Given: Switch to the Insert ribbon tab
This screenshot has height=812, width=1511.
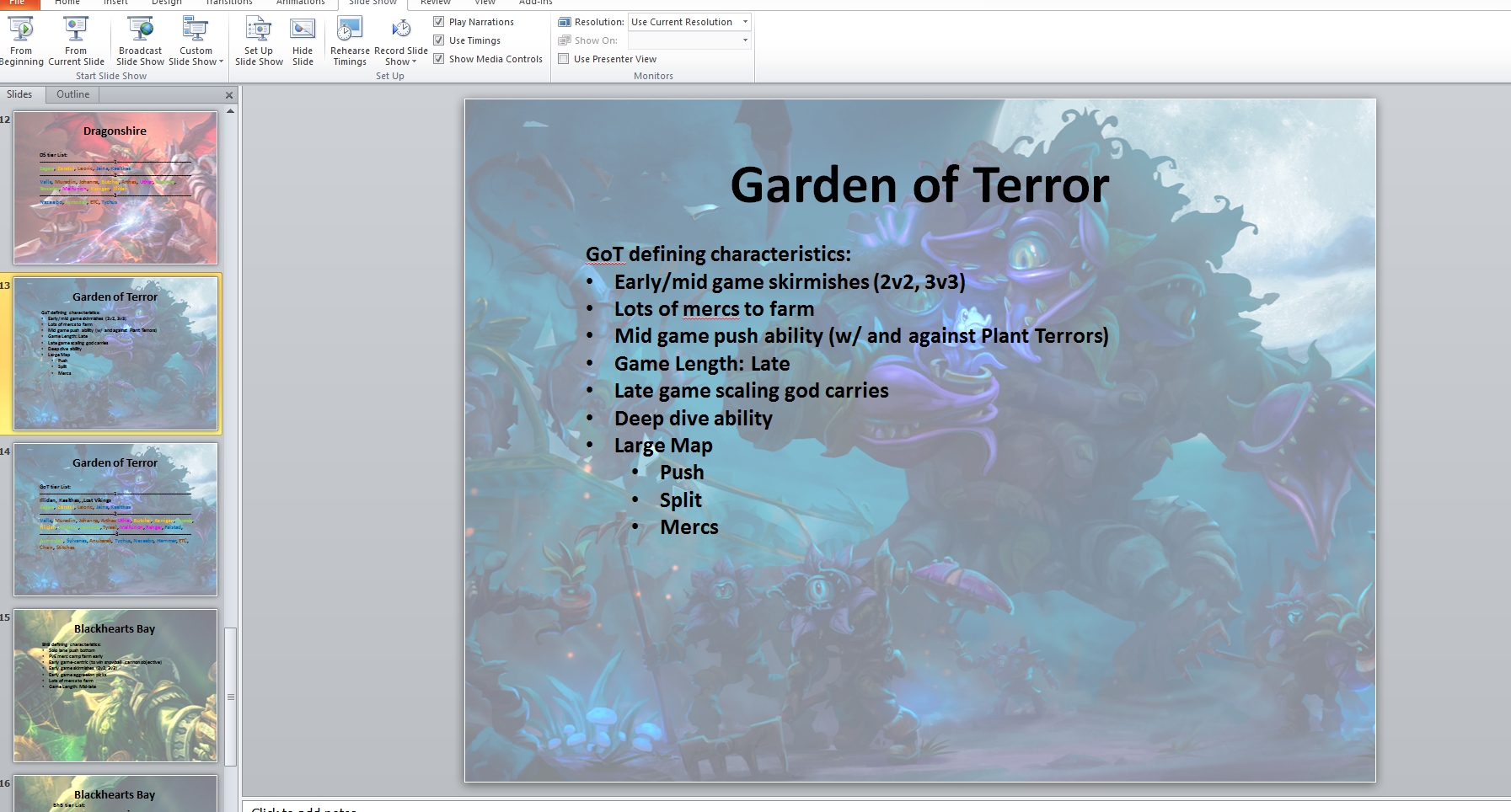Looking at the screenshot, I should [x=115, y=3].
